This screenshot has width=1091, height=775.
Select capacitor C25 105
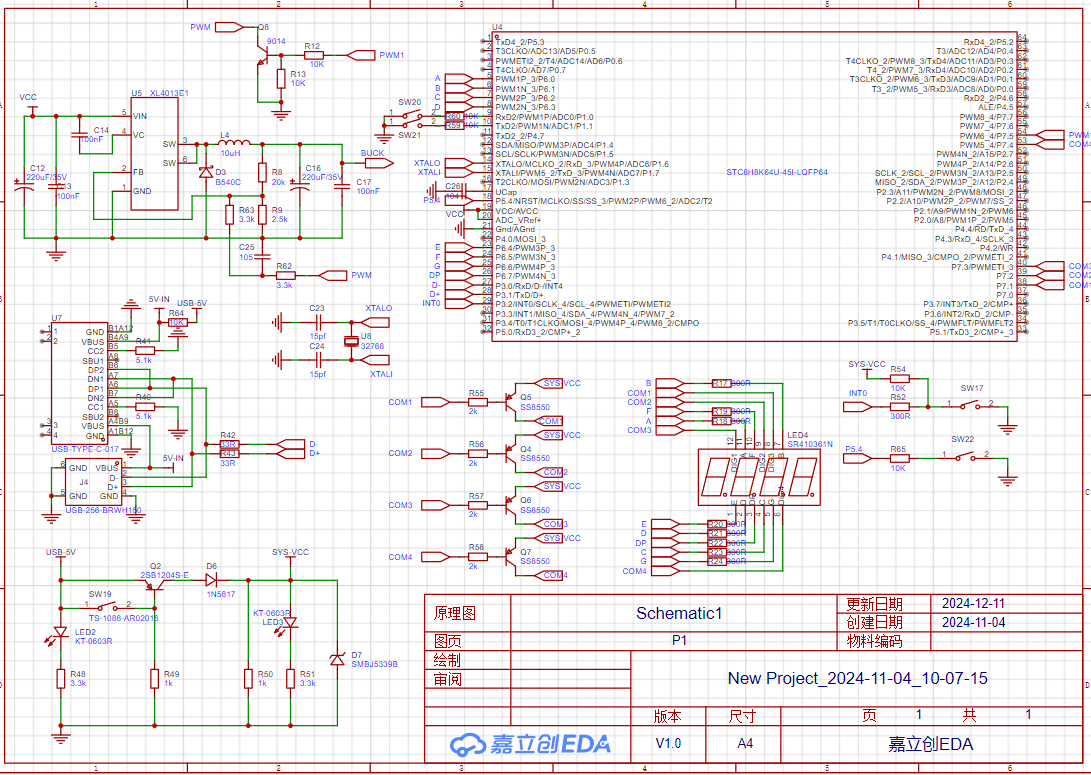[x=262, y=255]
